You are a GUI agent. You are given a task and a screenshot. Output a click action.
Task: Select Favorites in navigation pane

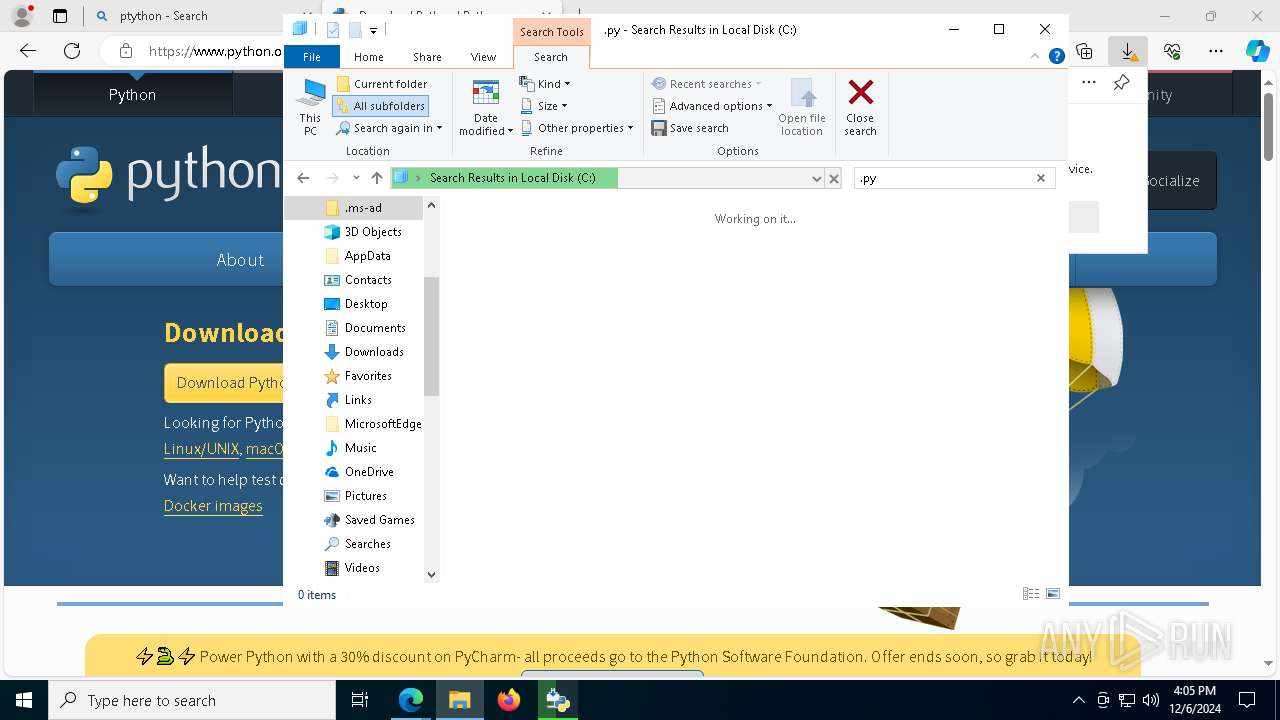point(358,376)
